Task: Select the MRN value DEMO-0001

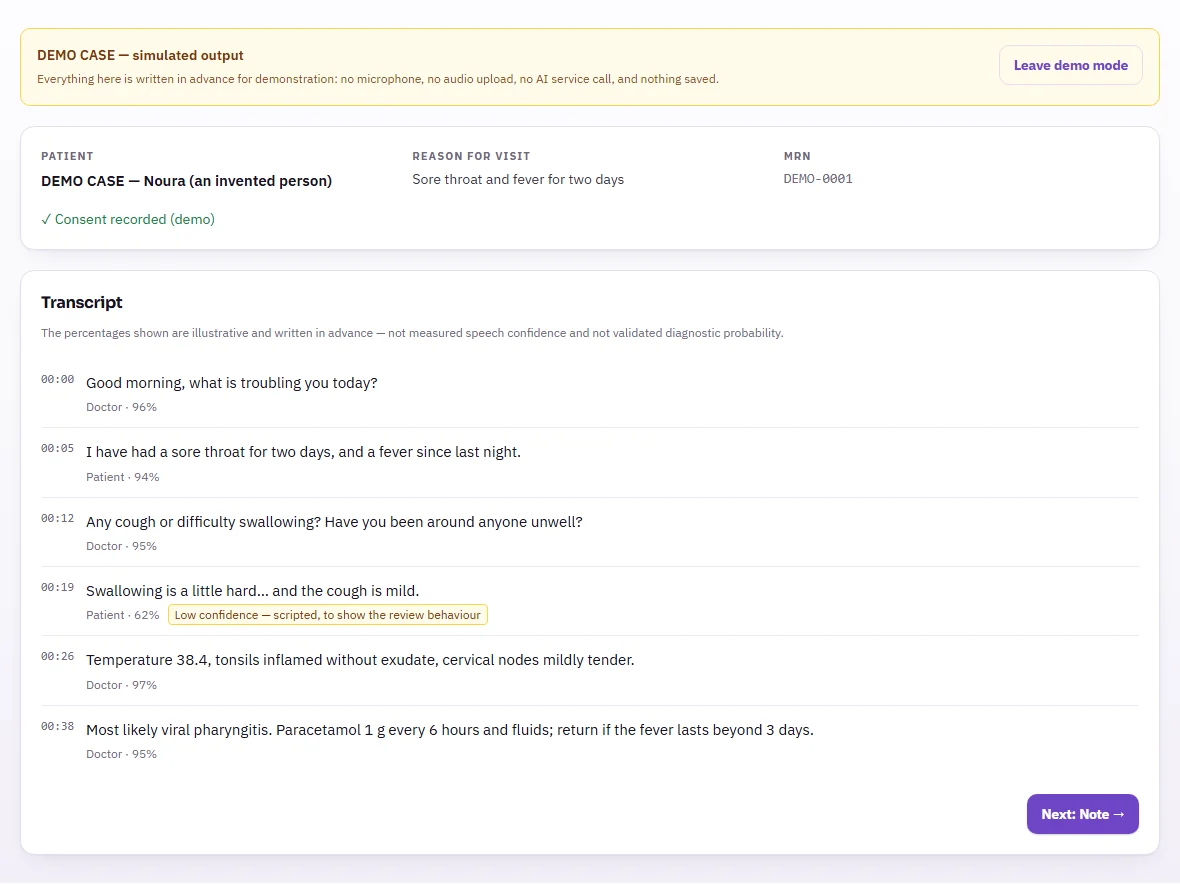Action: 818,179
